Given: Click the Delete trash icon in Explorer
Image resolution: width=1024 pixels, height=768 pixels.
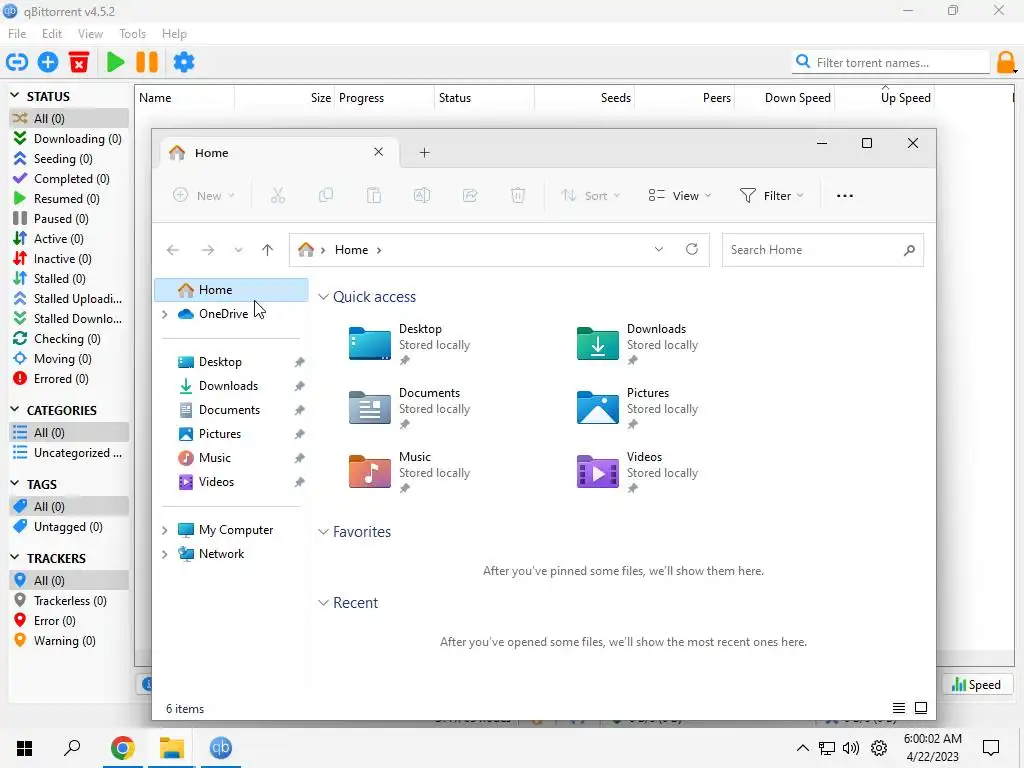Looking at the screenshot, I should tap(518, 196).
